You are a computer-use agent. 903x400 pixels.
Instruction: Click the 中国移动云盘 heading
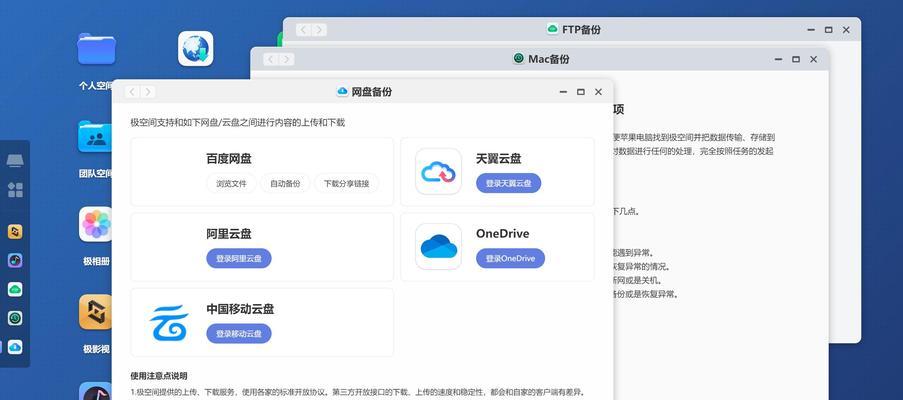click(x=241, y=309)
